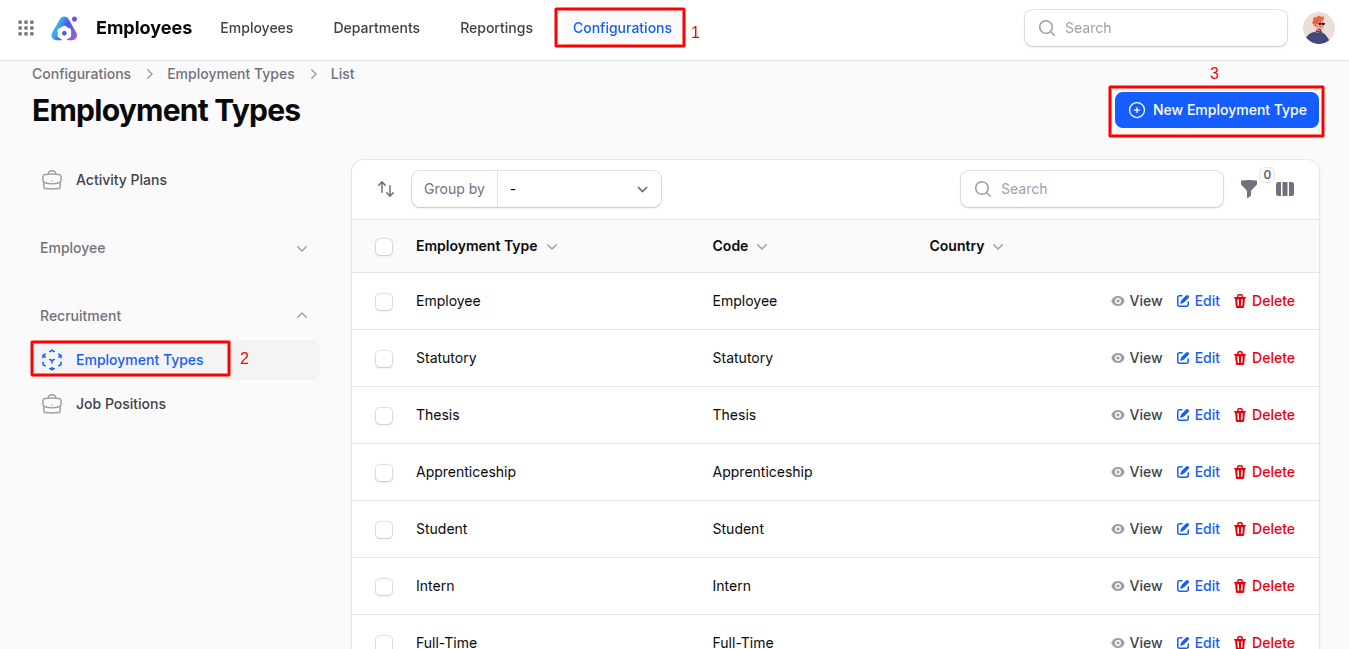Image resolution: width=1349 pixels, height=649 pixels.
Task: Click inside the table search field
Action: point(1091,188)
